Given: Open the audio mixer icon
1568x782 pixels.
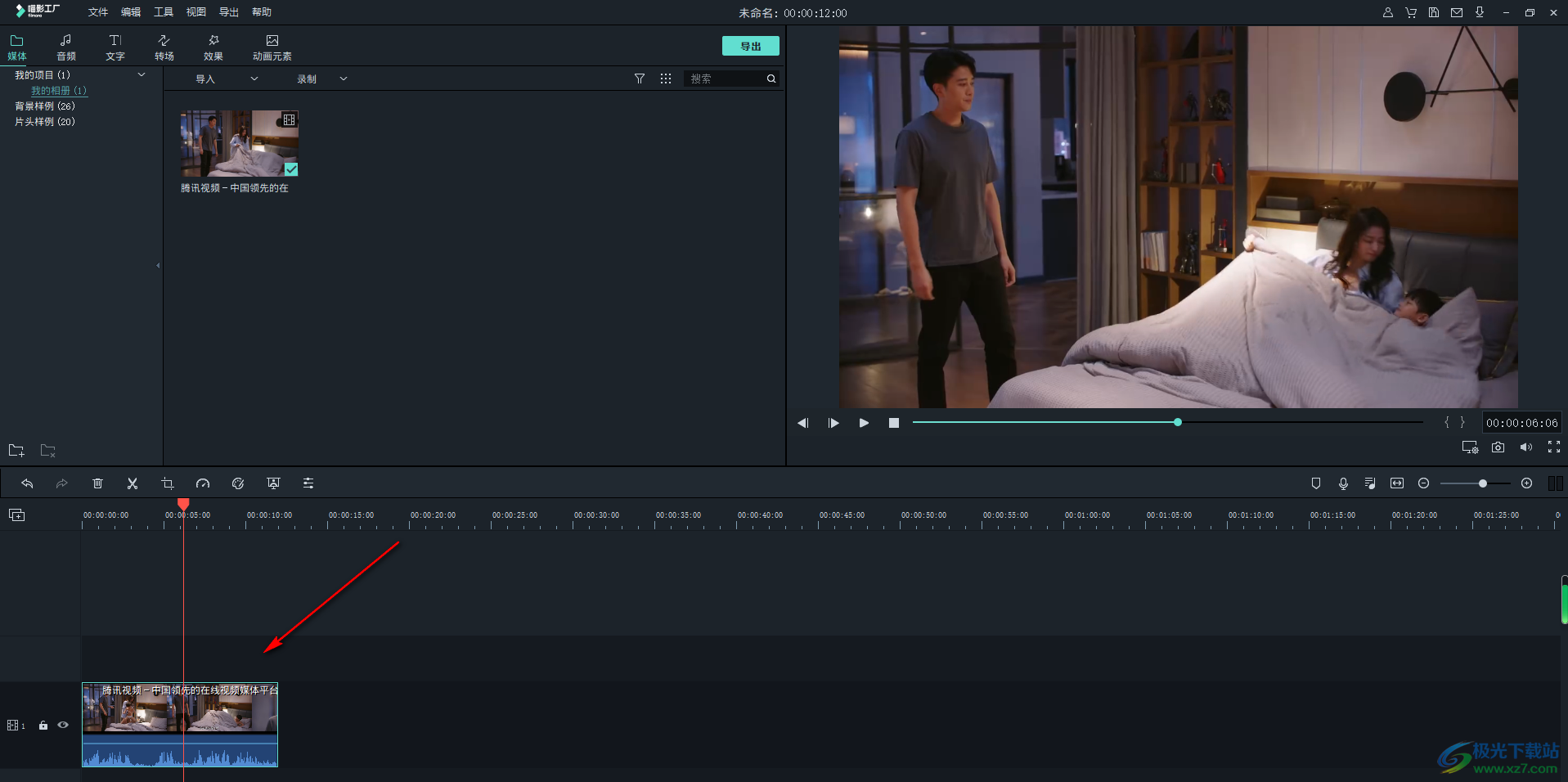Looking at the screenshot, I should tap(1370, 483).
